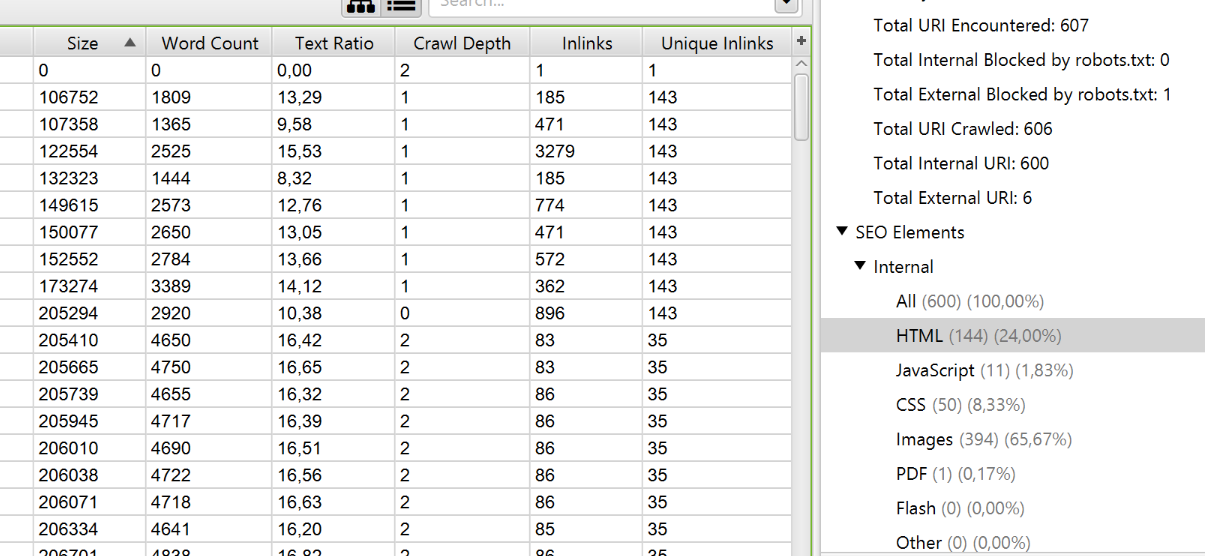Click the Crawl Depth column header
The image size is (1205, 556).
[x=462, y=43]
